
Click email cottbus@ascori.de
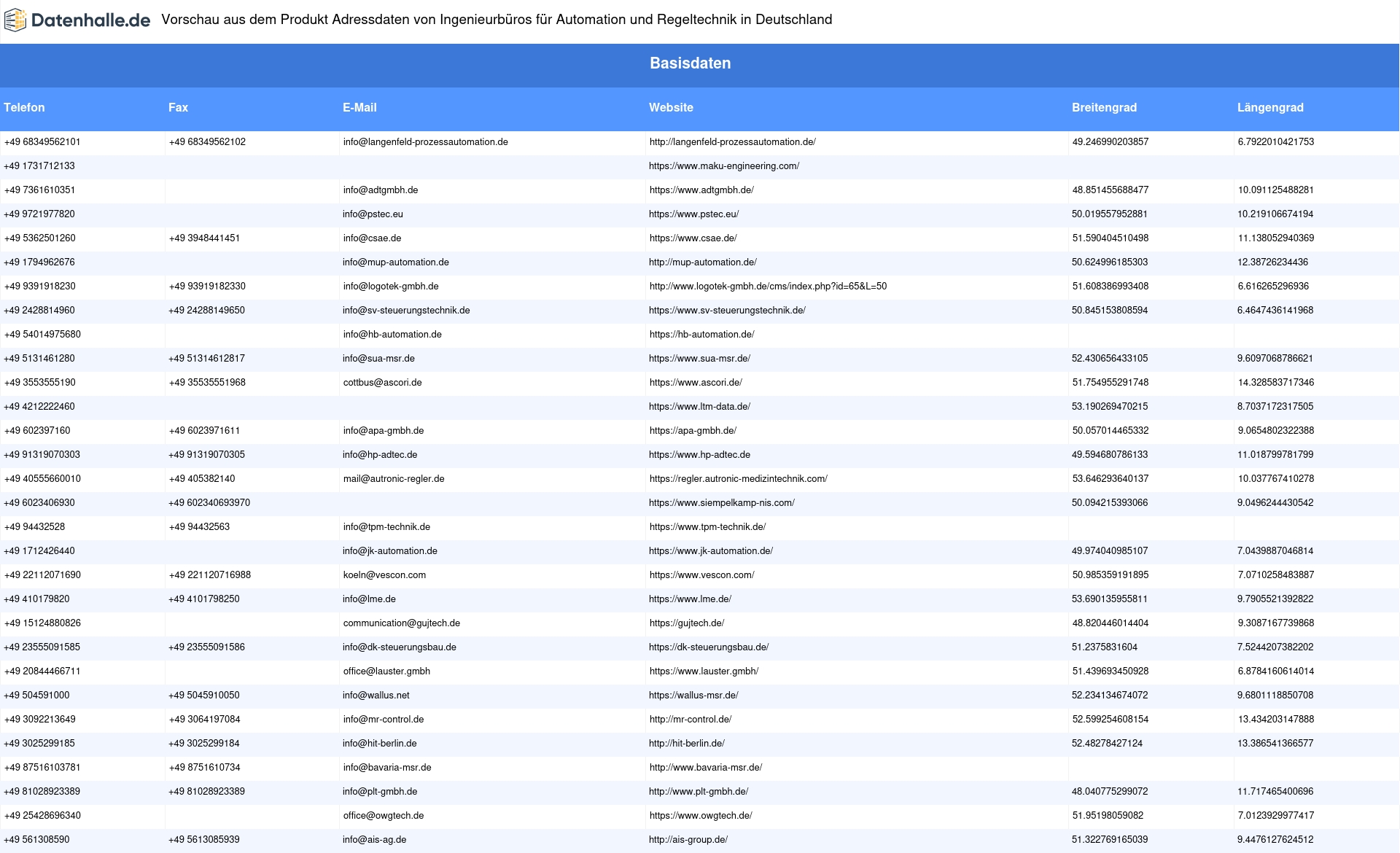[x=382, y=383]
